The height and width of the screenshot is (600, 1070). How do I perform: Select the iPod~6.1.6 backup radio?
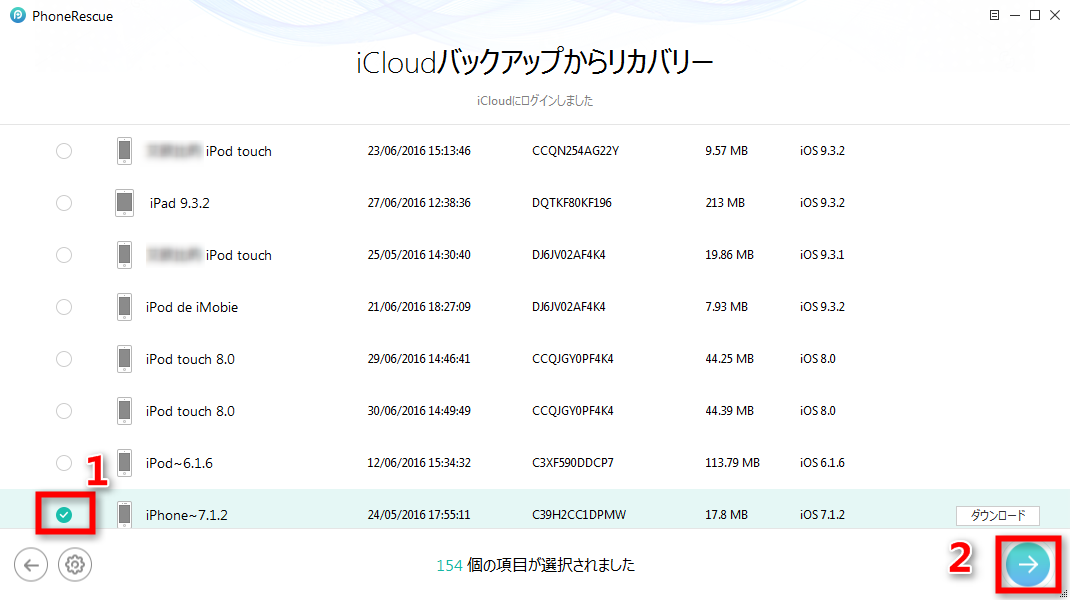(63, 463)
